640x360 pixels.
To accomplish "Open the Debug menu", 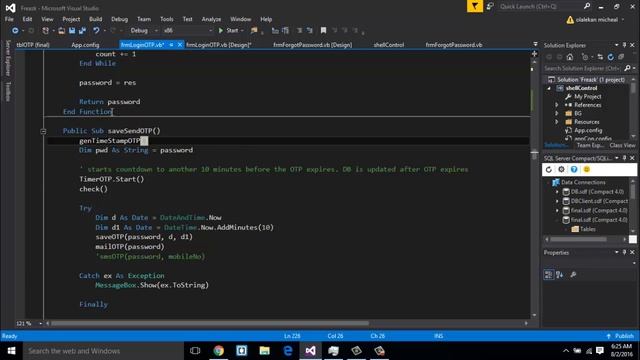I will click(119, 19).
